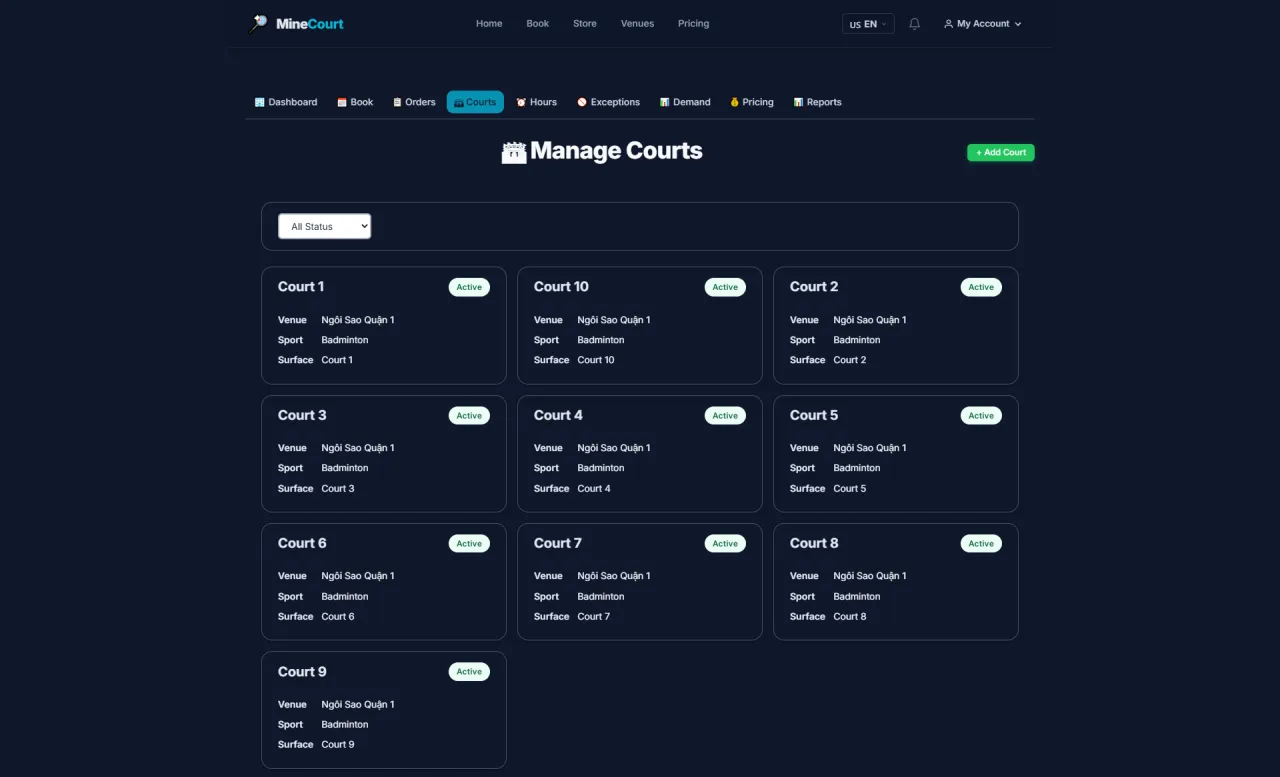Switch to the Book admin tab
The image size is (1280, 777).
(355, 102)
